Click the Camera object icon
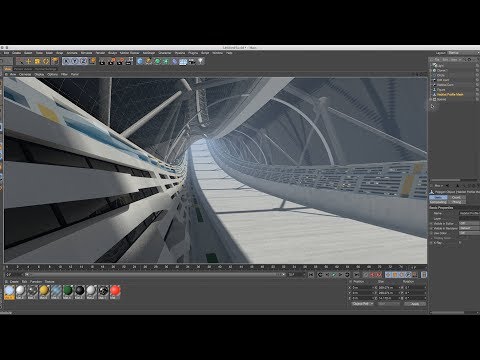The image size is (480, 360). coord(192,61)
